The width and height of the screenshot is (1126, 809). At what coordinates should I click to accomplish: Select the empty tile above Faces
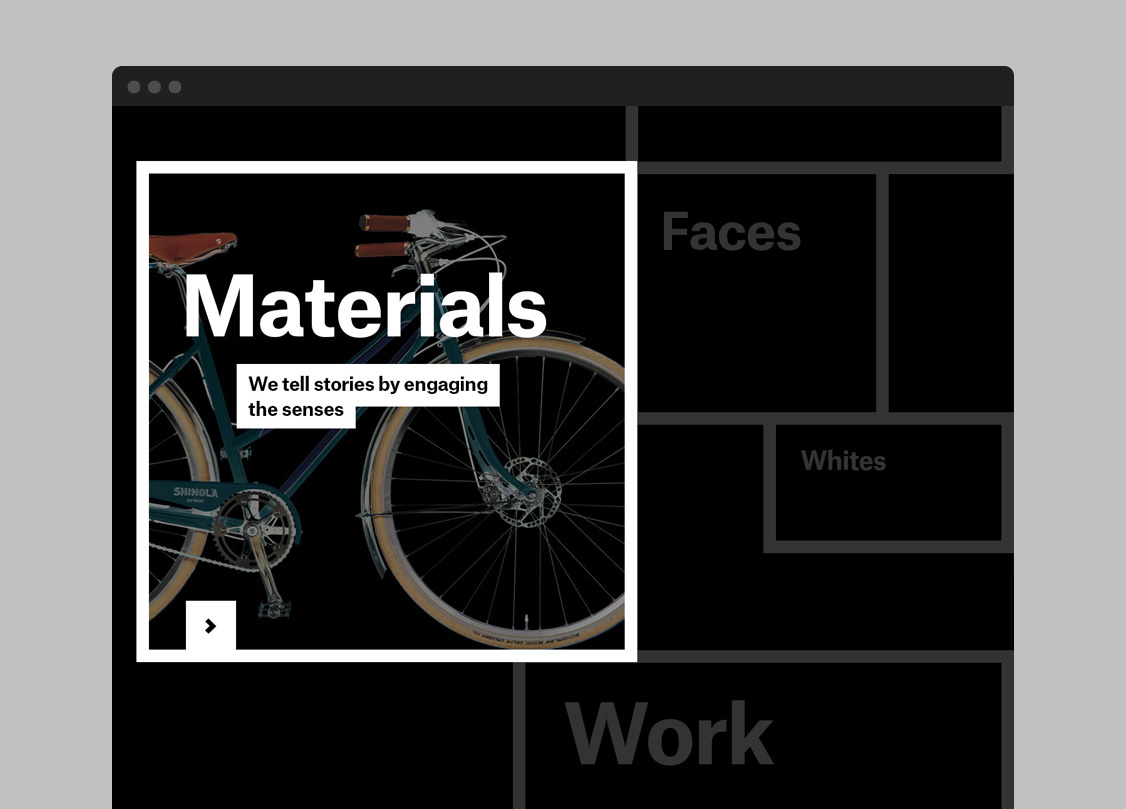point(818,133)
